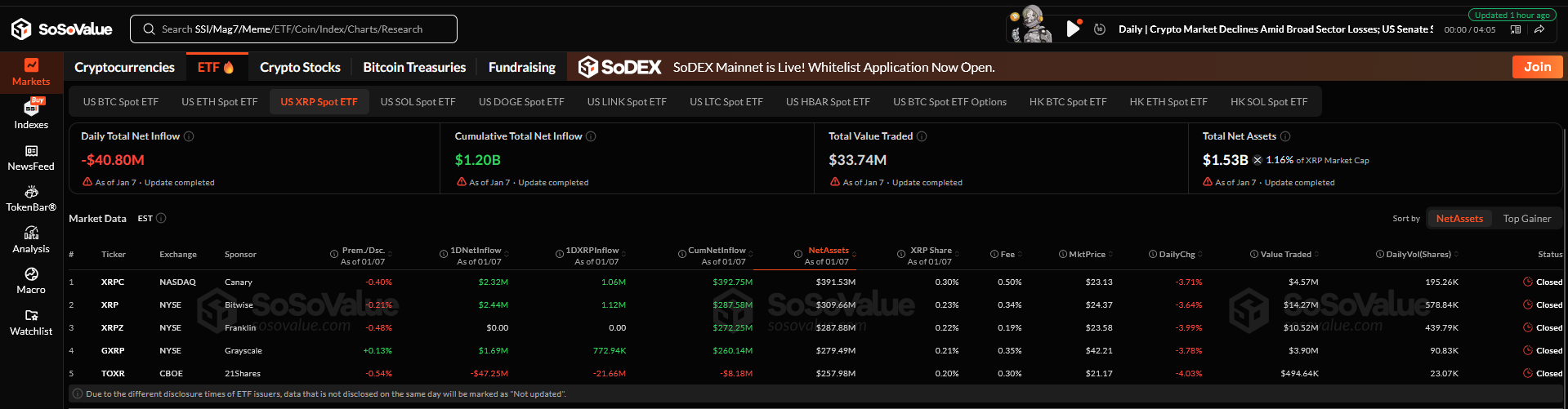Open the XRPC ticker row

[815, 282]
